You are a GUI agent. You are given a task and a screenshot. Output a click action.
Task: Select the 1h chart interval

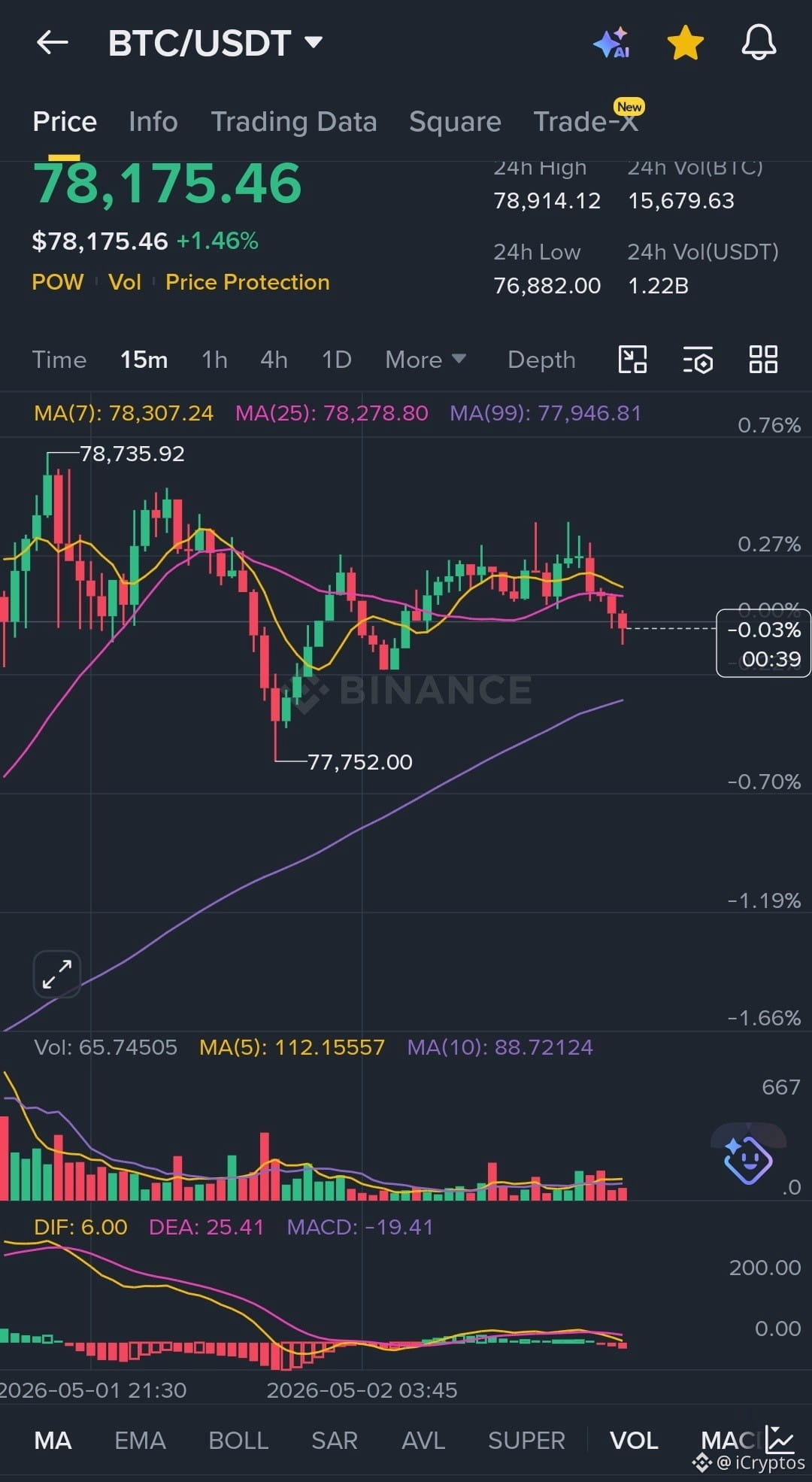[215, 360]
